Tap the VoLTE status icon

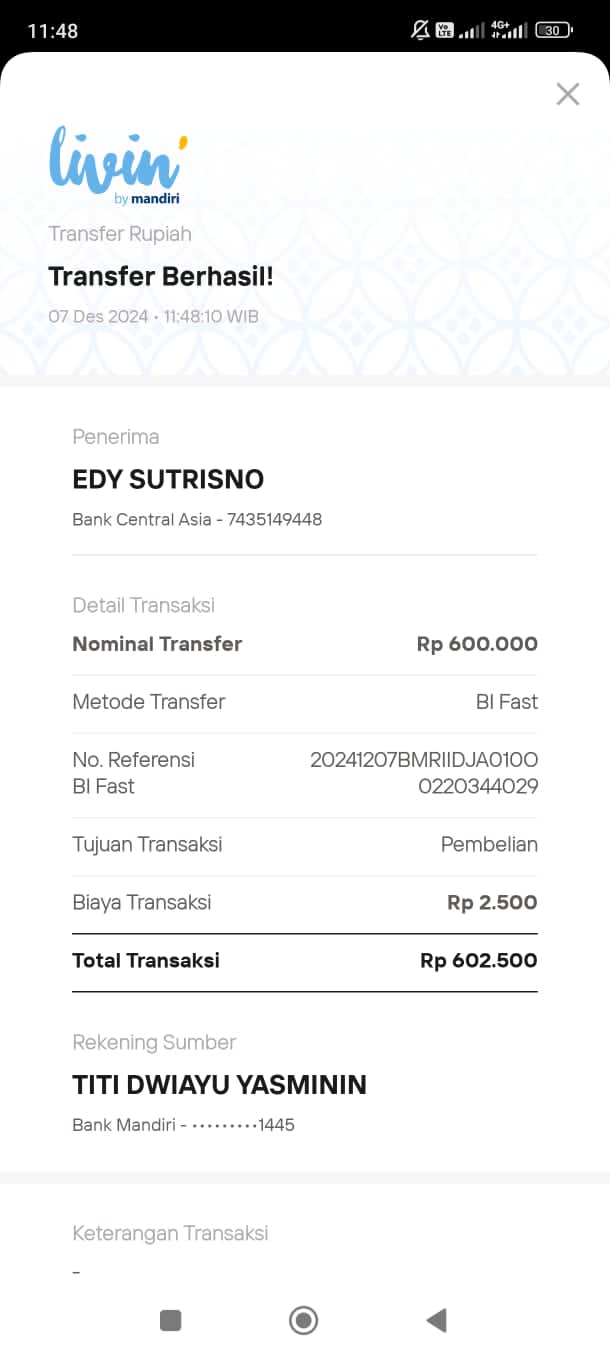click(445, 30)
